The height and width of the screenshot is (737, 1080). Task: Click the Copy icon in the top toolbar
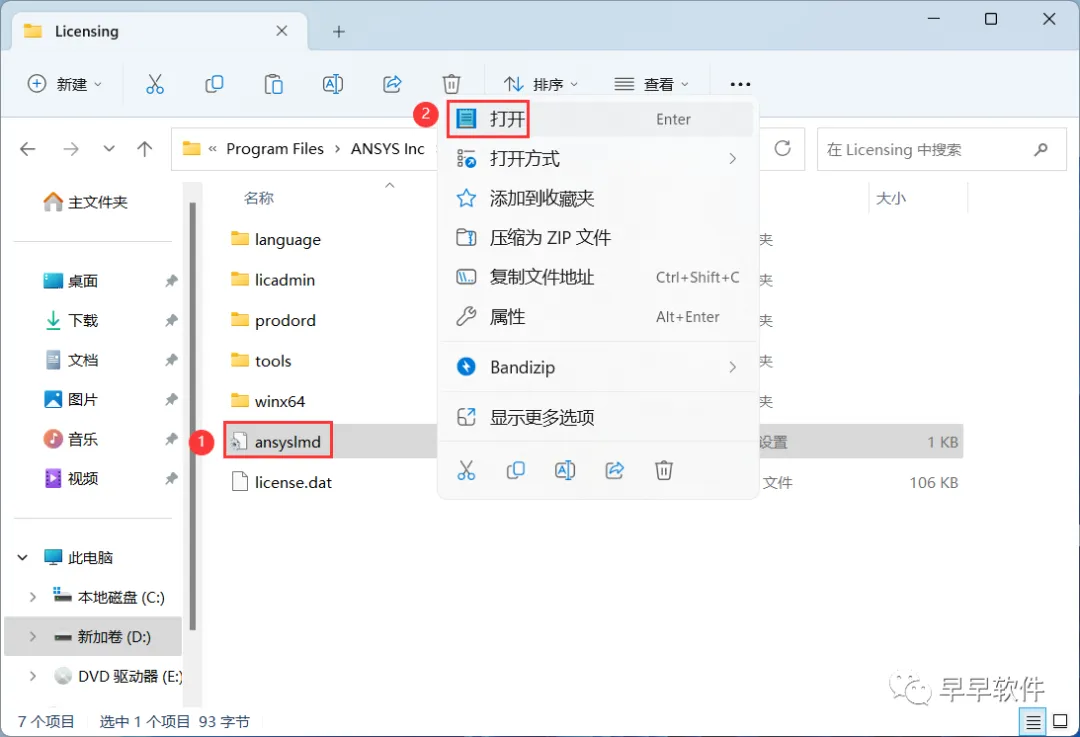pos(214,84)
